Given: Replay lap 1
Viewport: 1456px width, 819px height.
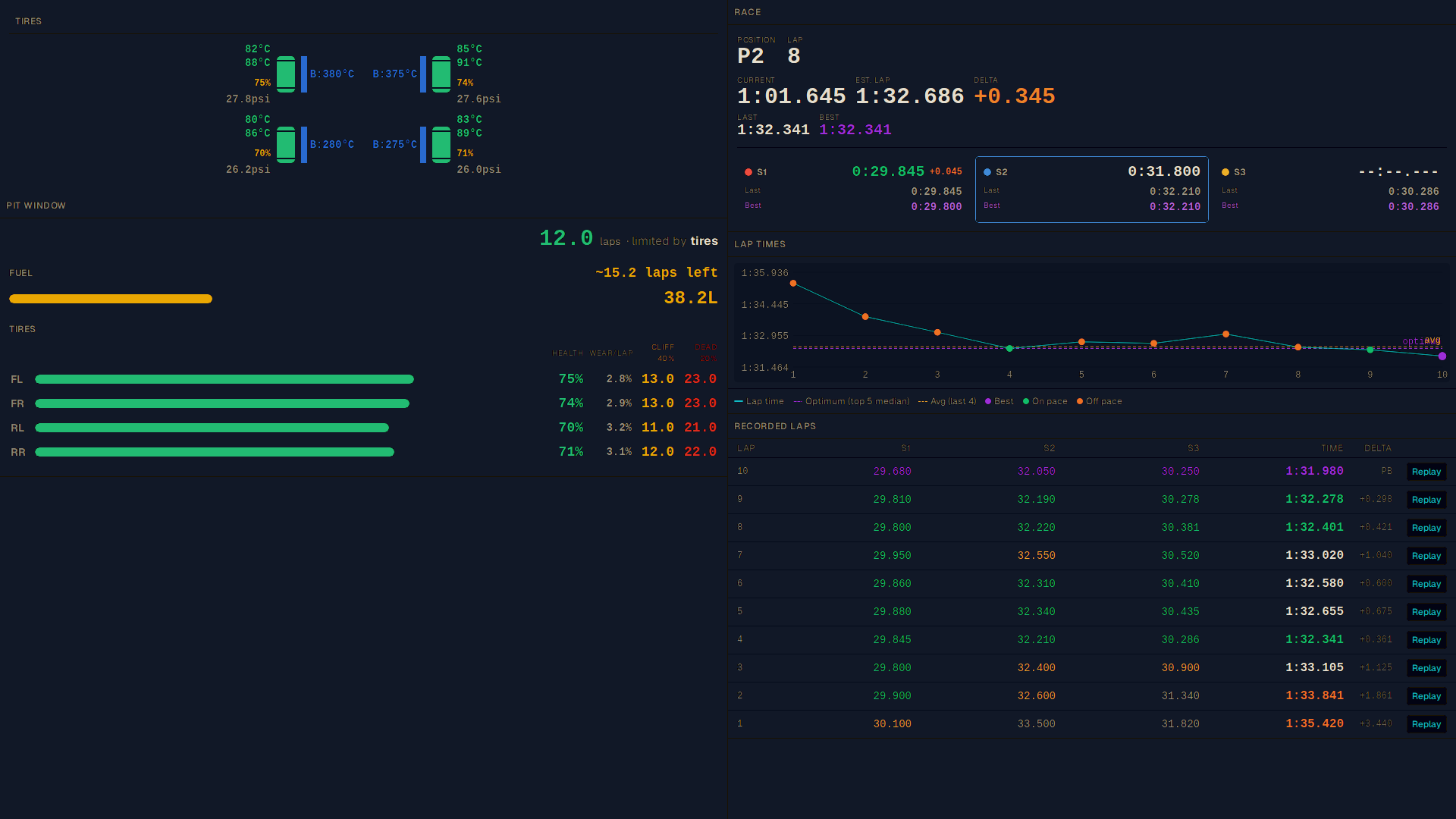Looking at the screenshot, I should click(1426, 724).
